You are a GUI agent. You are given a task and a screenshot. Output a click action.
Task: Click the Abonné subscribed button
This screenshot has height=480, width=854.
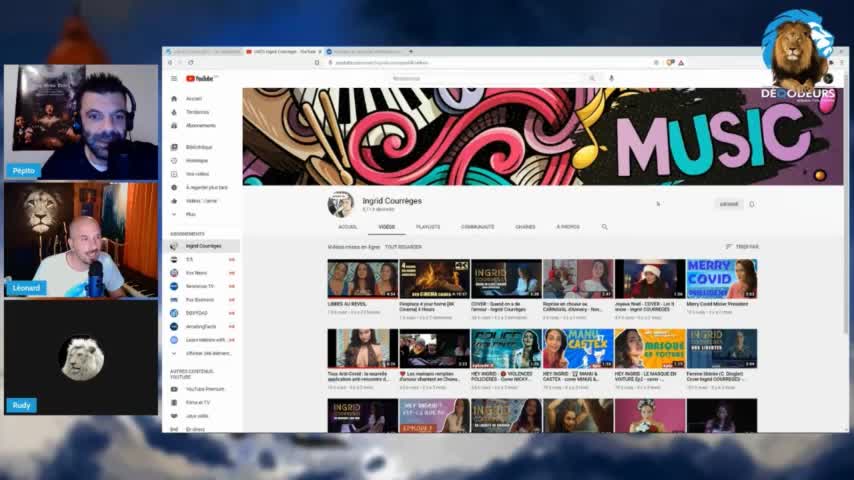[x=729, y=204]
